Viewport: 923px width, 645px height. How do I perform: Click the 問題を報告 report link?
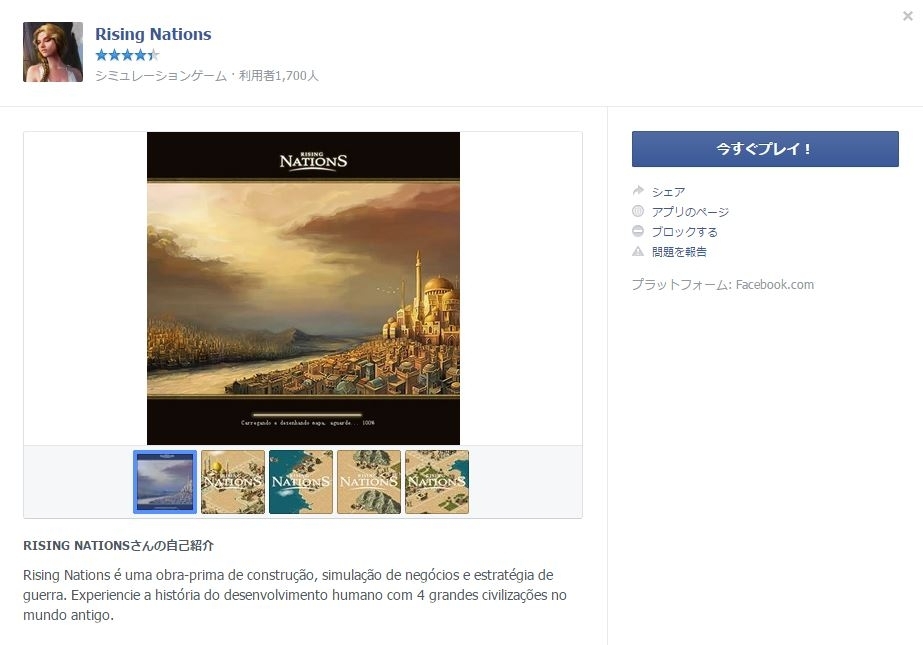point(679,252)
